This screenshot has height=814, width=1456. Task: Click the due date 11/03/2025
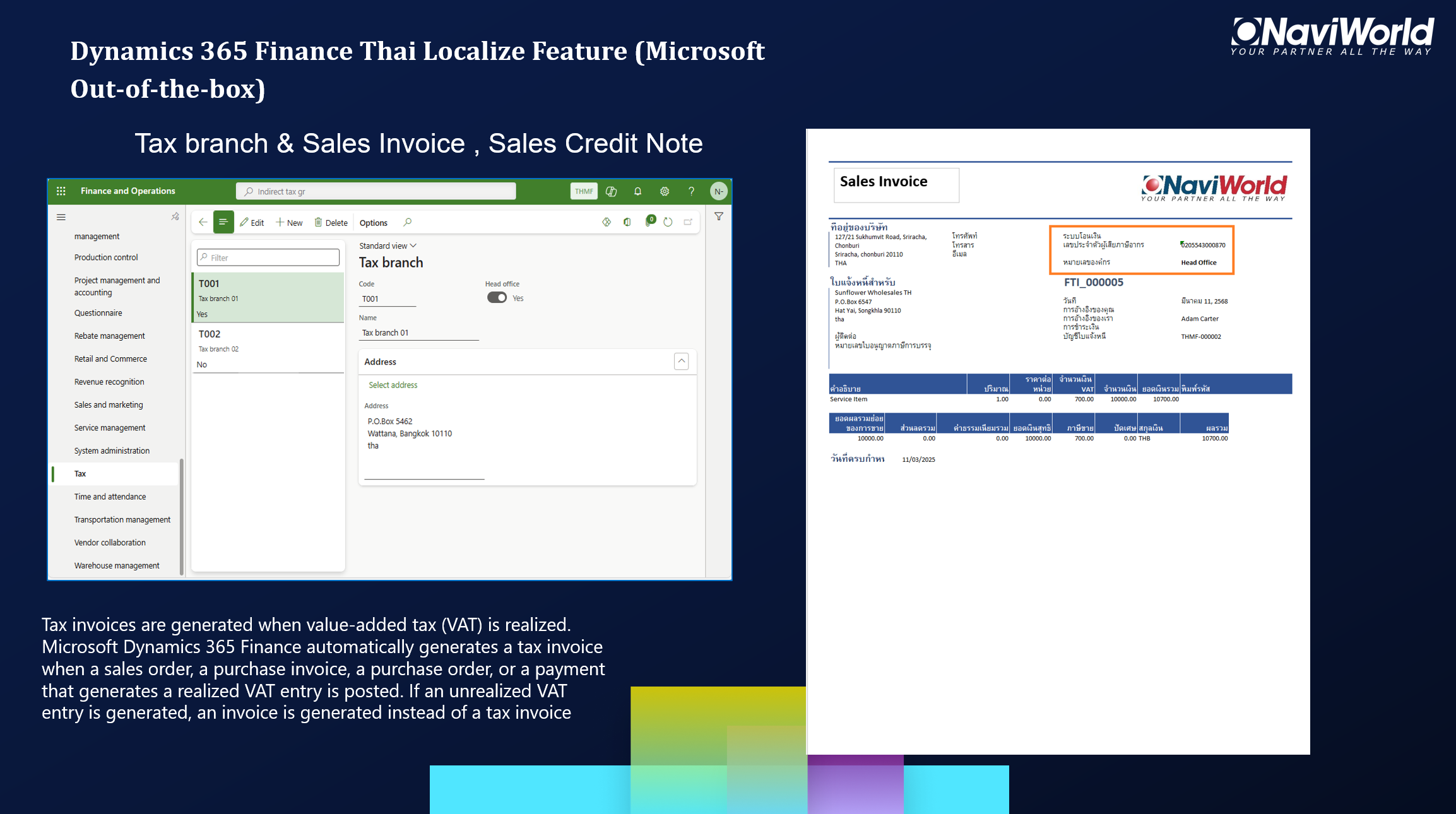coord(918,460)
